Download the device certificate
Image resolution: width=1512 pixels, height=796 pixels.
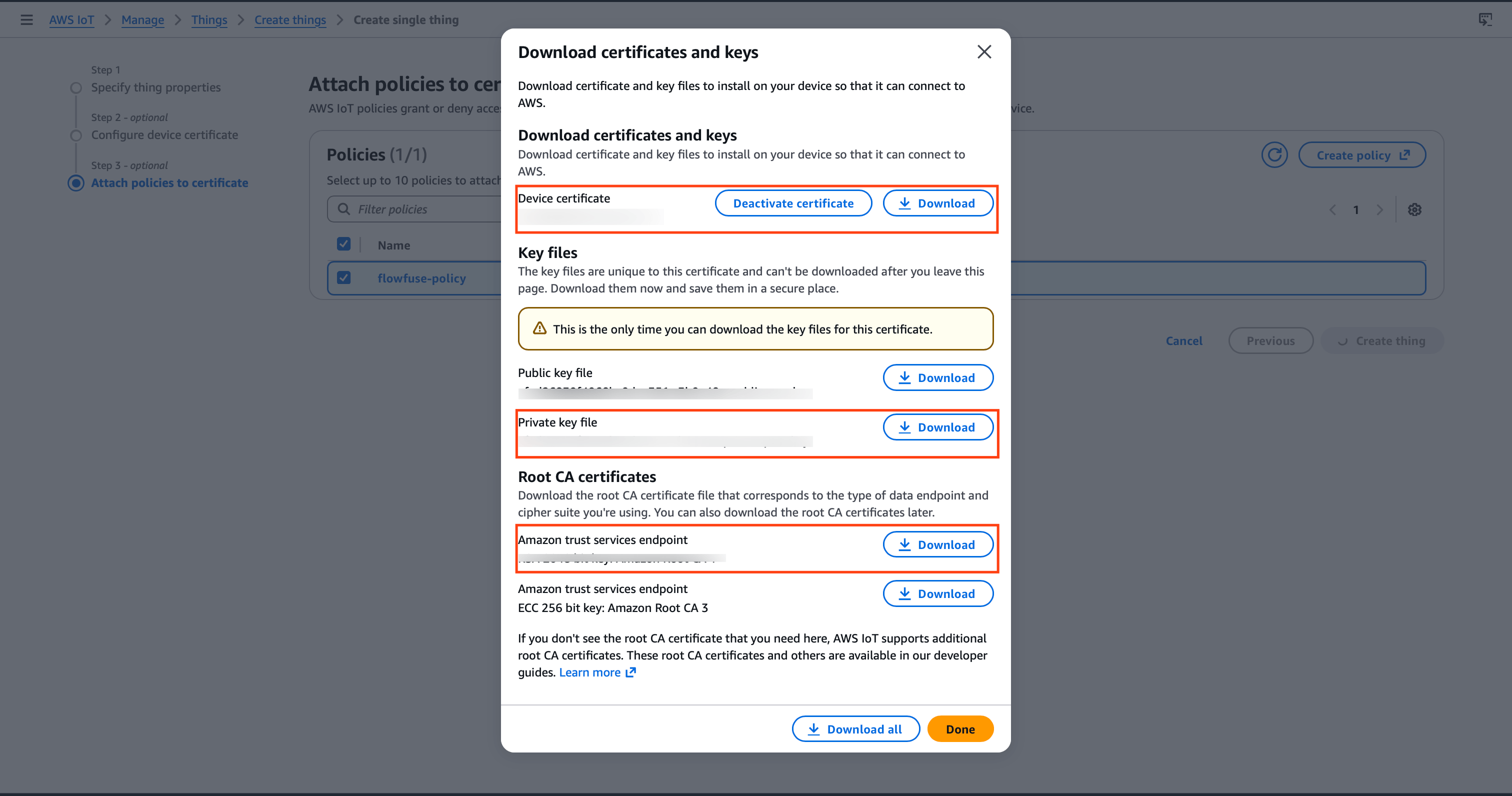pyautogui.click(x=937, y=202)
